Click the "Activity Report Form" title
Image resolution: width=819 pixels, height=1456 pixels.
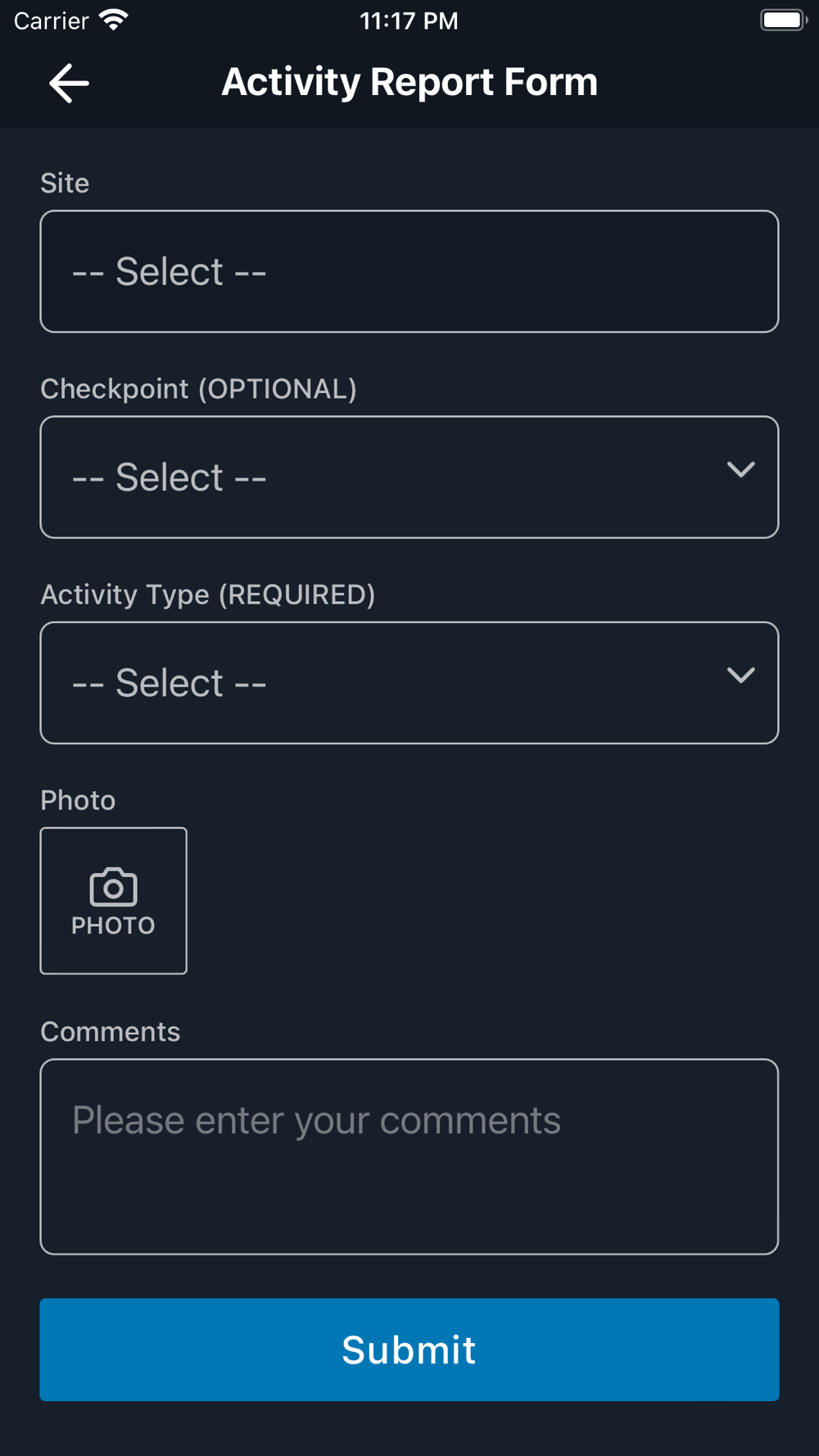click(409, 82)
